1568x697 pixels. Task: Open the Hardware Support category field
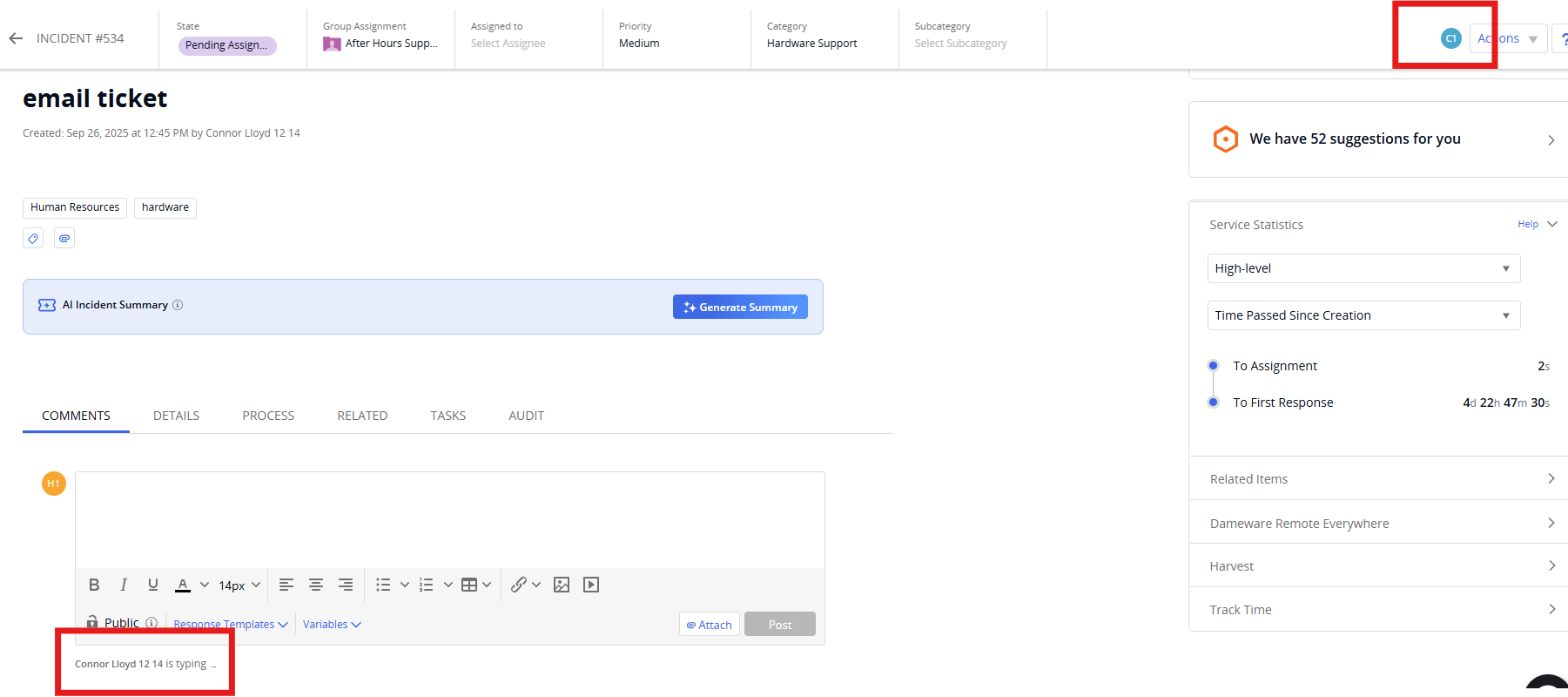pyautogui.click(x=812, y=44)
